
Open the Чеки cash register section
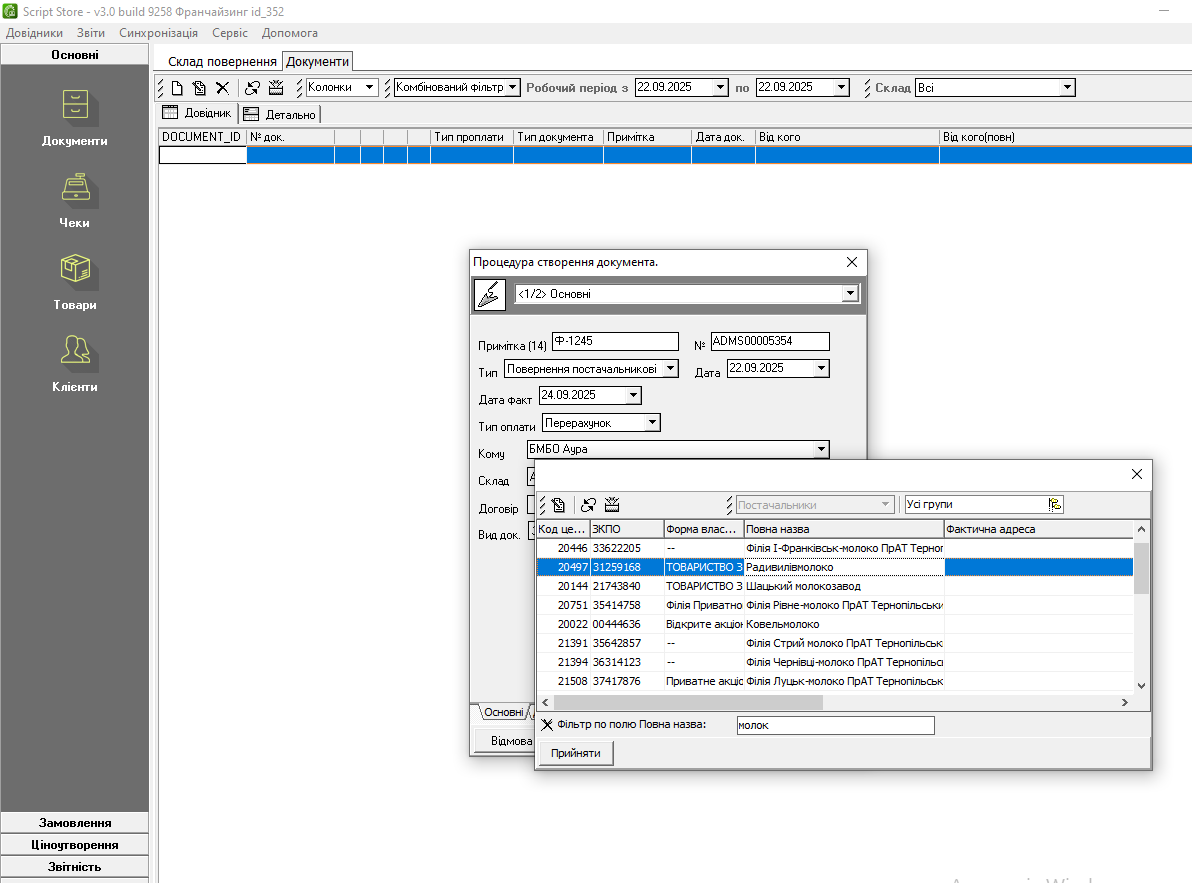coord(75,200)
